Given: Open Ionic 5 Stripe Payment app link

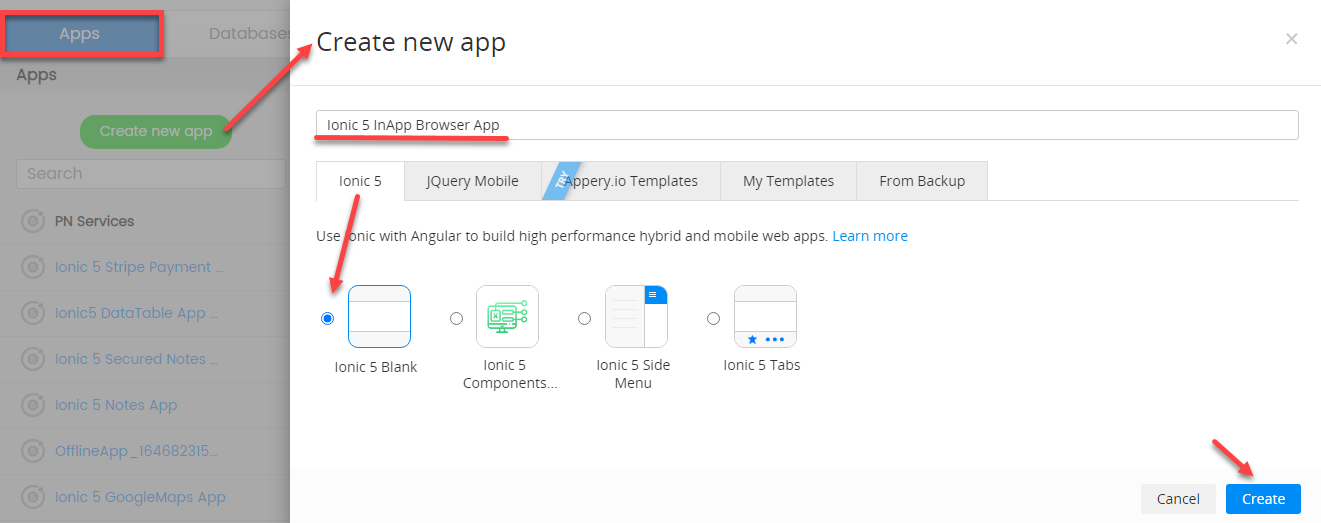Looking at the screenshot, I should (139, 267).
